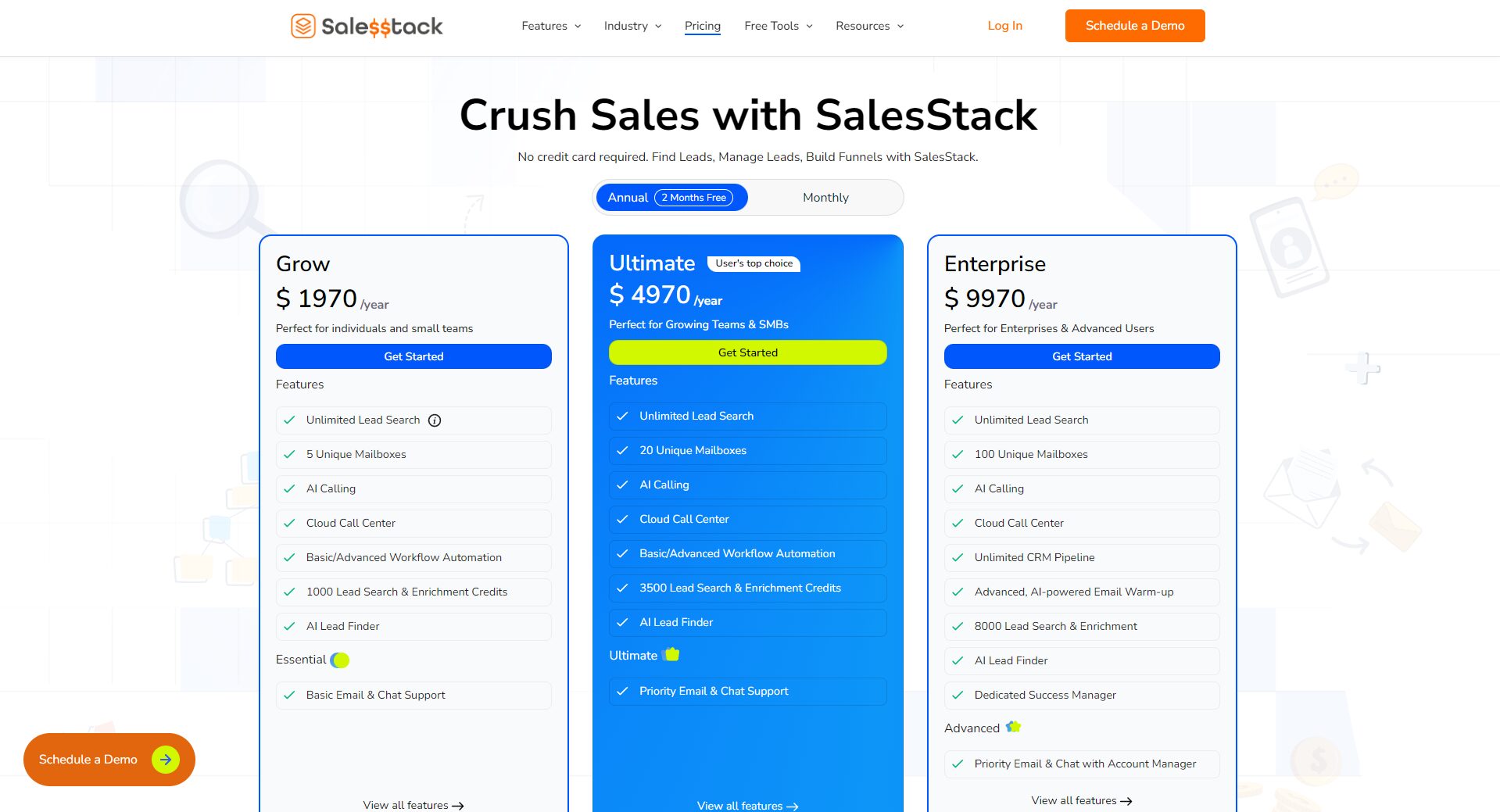Click the Log In link
The width and height of the screenshot is (1500, 812).
pos(1004,26)
